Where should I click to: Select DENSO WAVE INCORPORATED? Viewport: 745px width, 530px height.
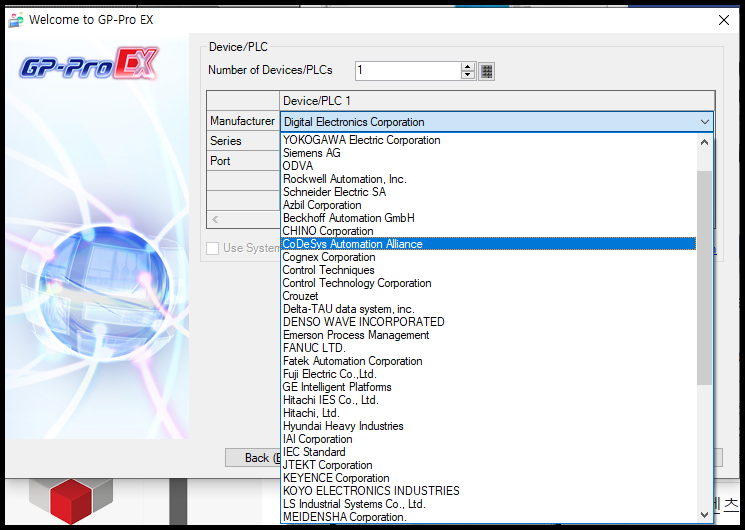[488, 322]
